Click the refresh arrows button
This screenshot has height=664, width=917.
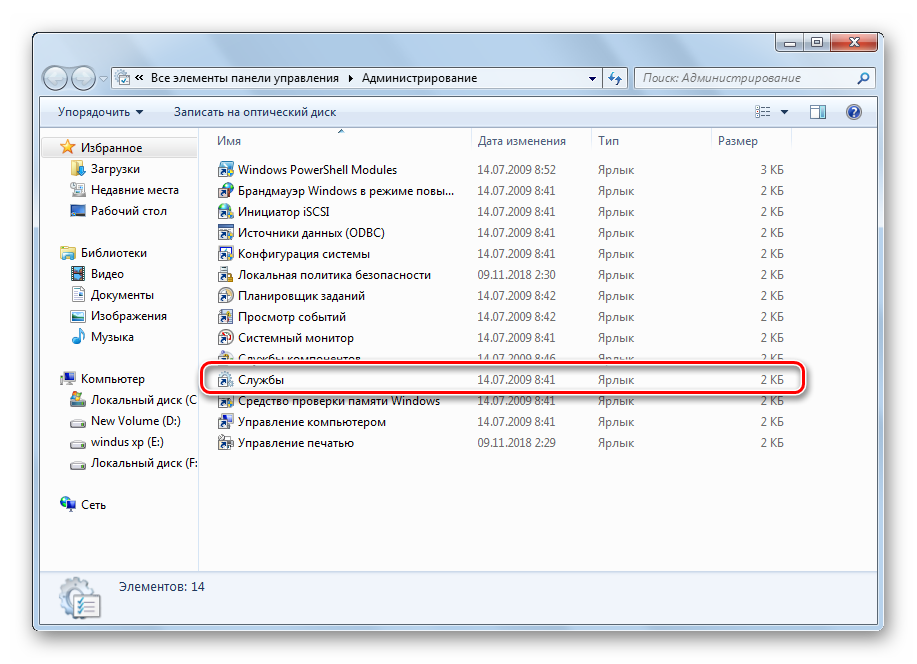tap(616, 78)
